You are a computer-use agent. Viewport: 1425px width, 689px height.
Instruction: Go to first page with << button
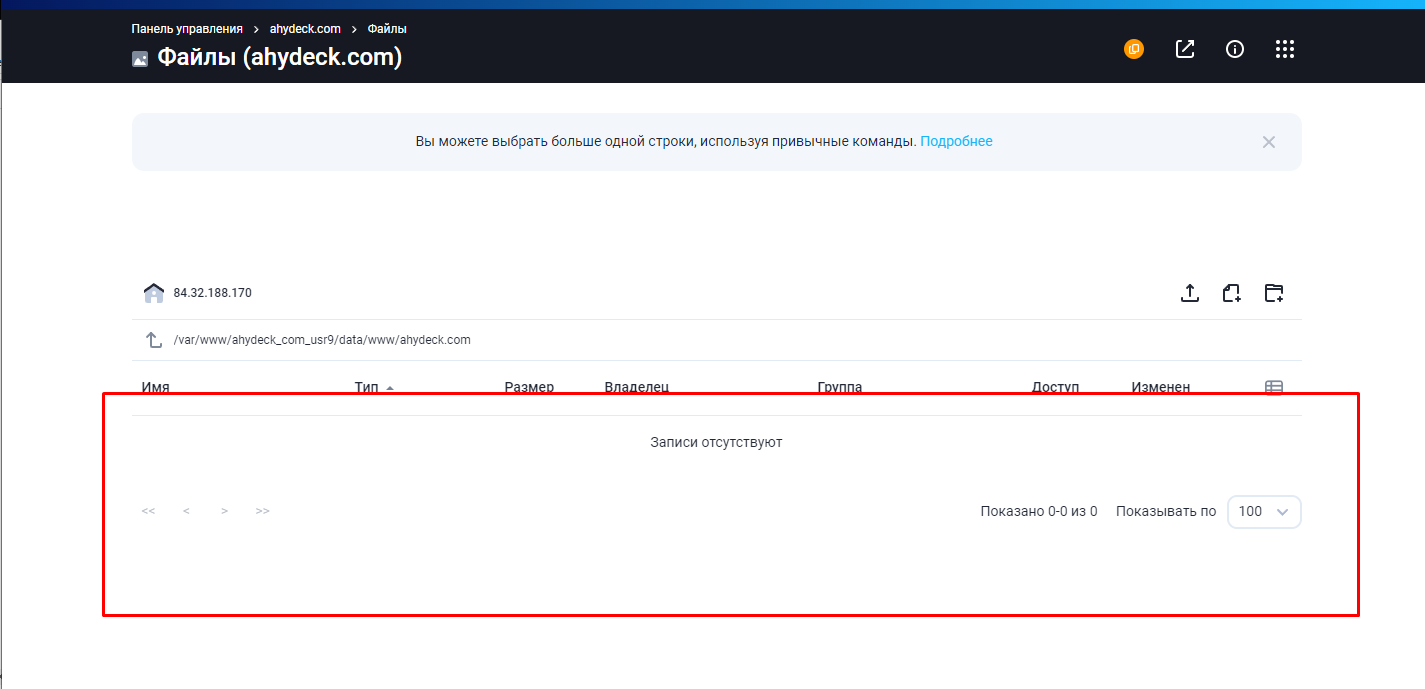point(149,511)
